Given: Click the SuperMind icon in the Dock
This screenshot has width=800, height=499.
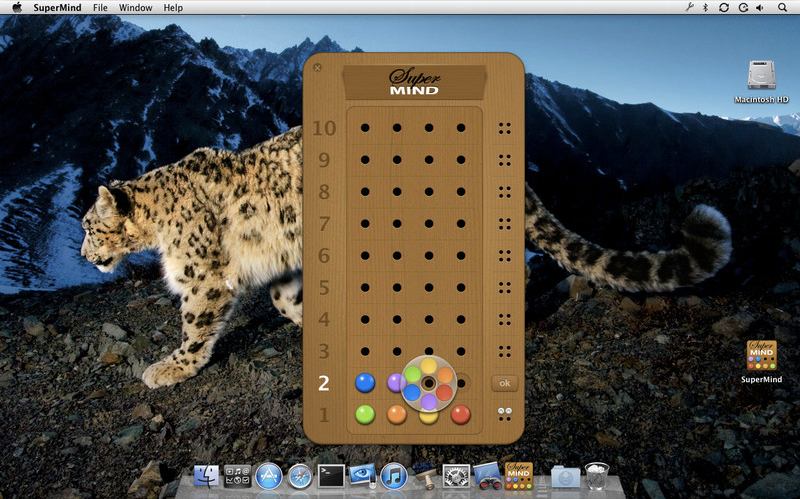Looking at the screenshot, I should [x=519, y=476].
